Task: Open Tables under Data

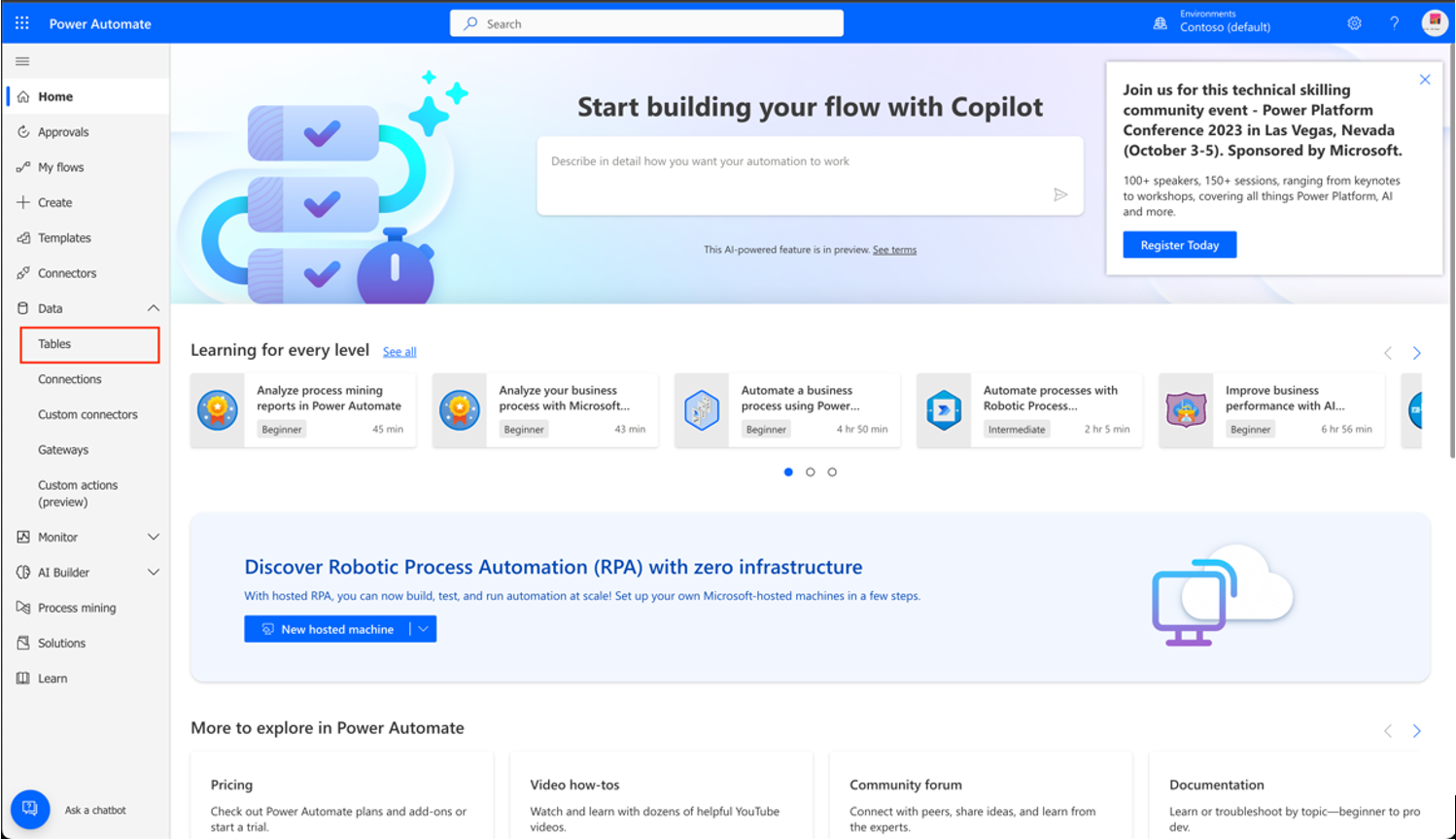Action: (x=89, y=344)
